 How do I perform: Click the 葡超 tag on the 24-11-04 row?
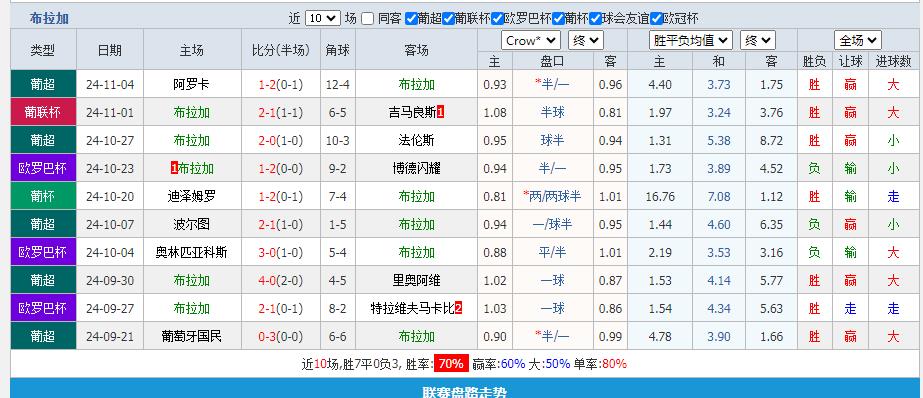43,84
